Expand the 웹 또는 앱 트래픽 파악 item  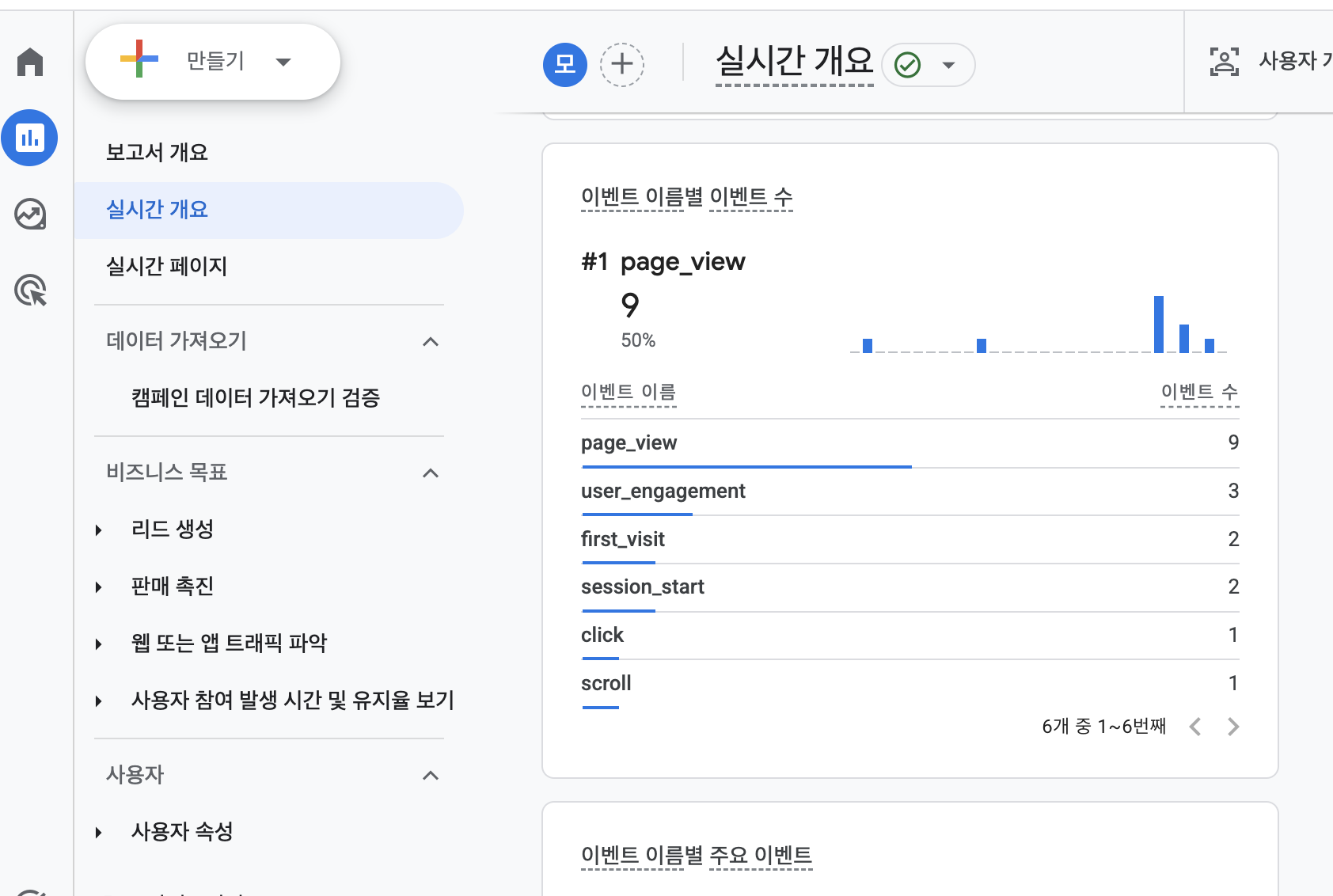98,644
